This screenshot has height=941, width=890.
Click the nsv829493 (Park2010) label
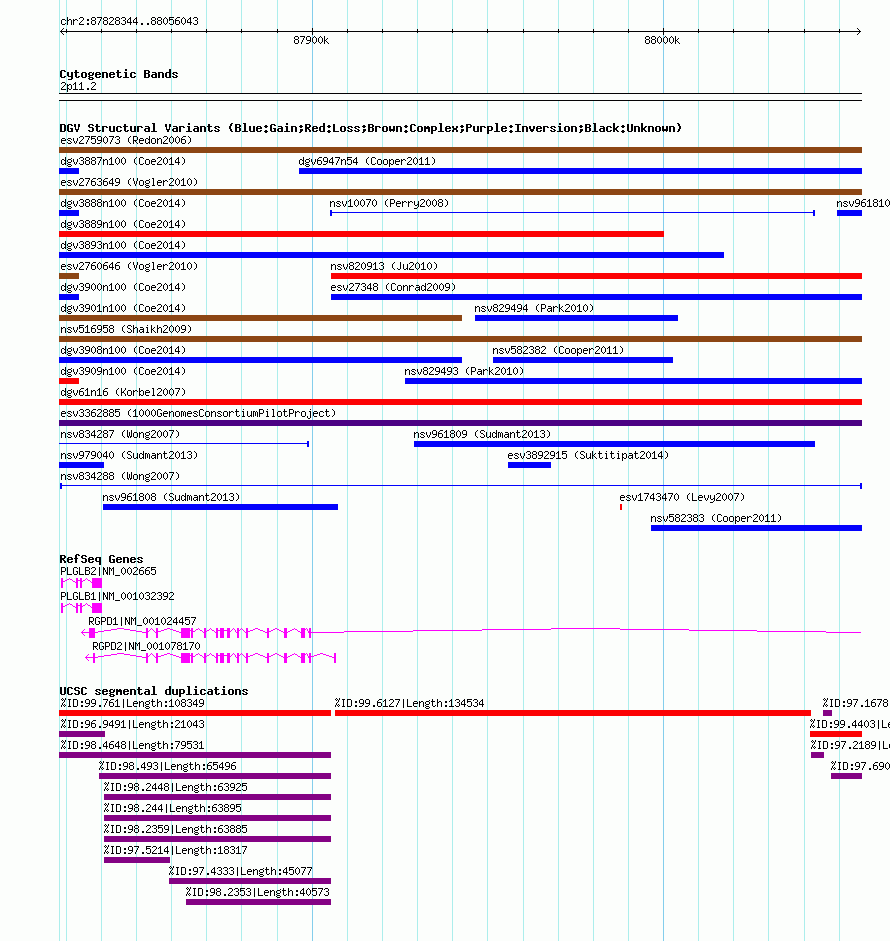(464, 371)
